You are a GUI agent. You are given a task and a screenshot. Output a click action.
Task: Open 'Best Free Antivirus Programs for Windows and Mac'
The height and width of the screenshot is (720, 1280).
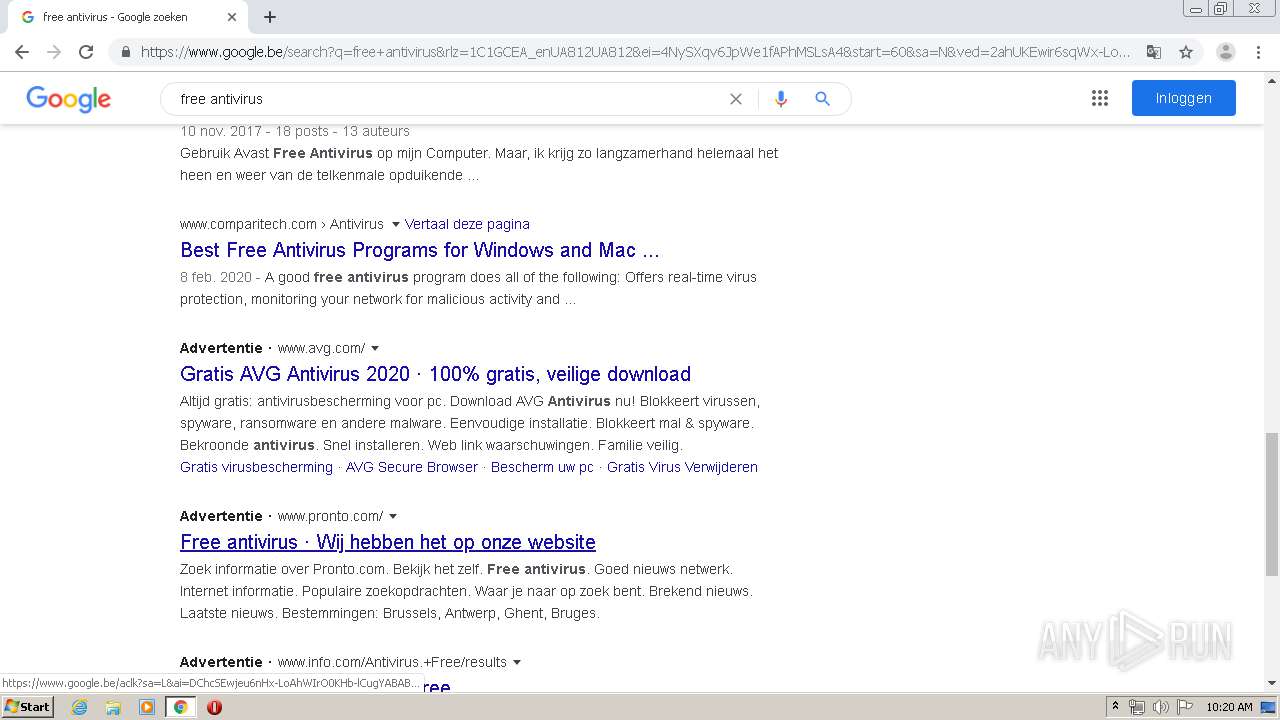click(420, 250)
